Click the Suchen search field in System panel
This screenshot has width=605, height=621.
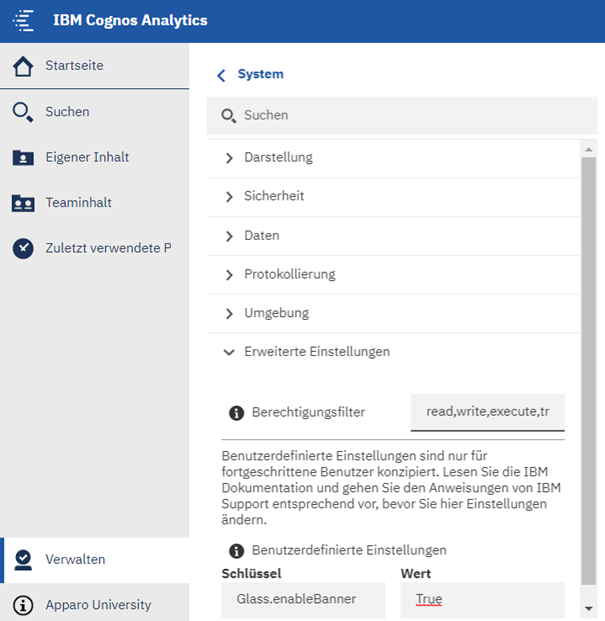pyautogui.click(x=400, y=116)
